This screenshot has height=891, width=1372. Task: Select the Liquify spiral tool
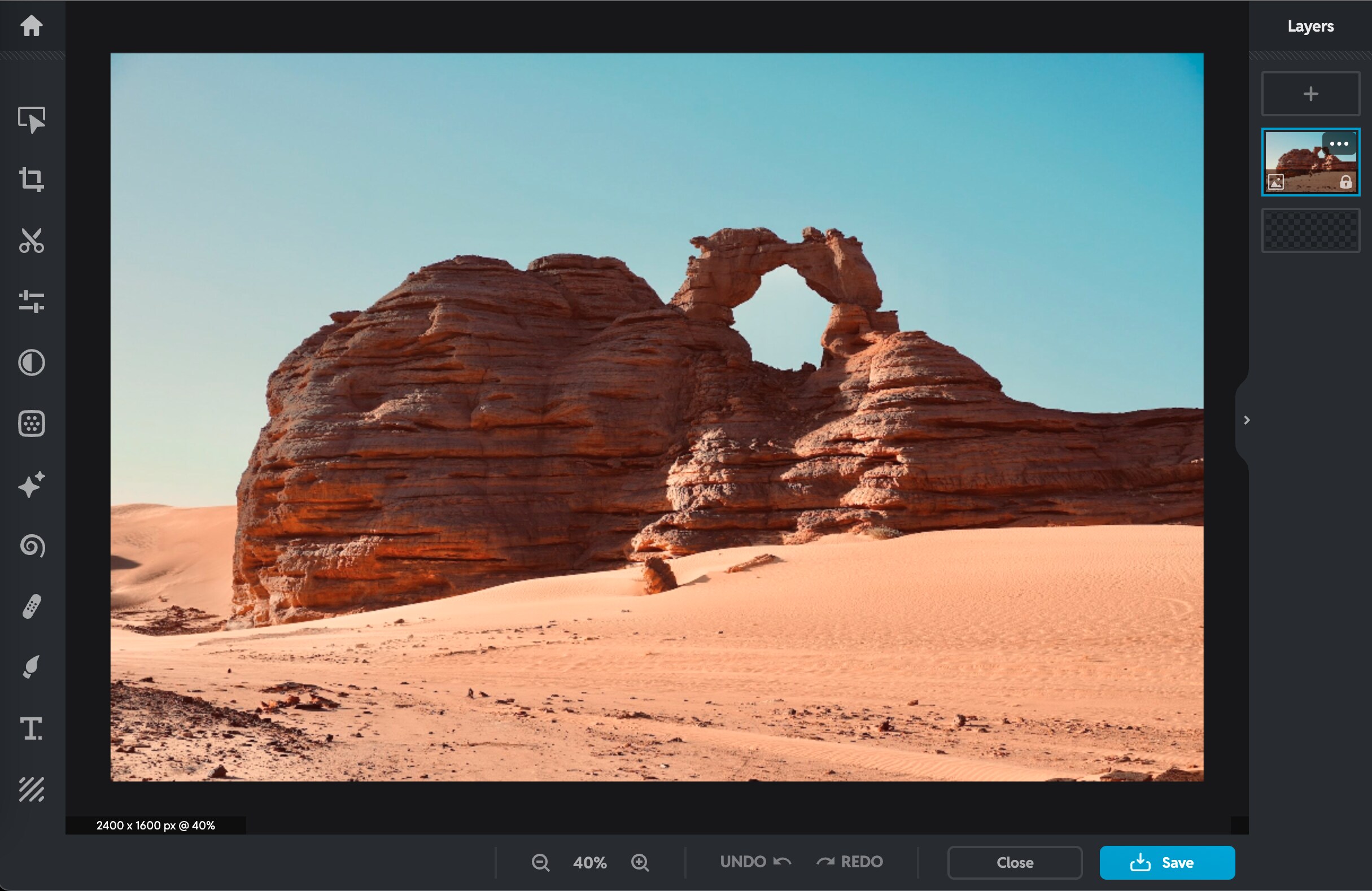[x=32, y=546]
